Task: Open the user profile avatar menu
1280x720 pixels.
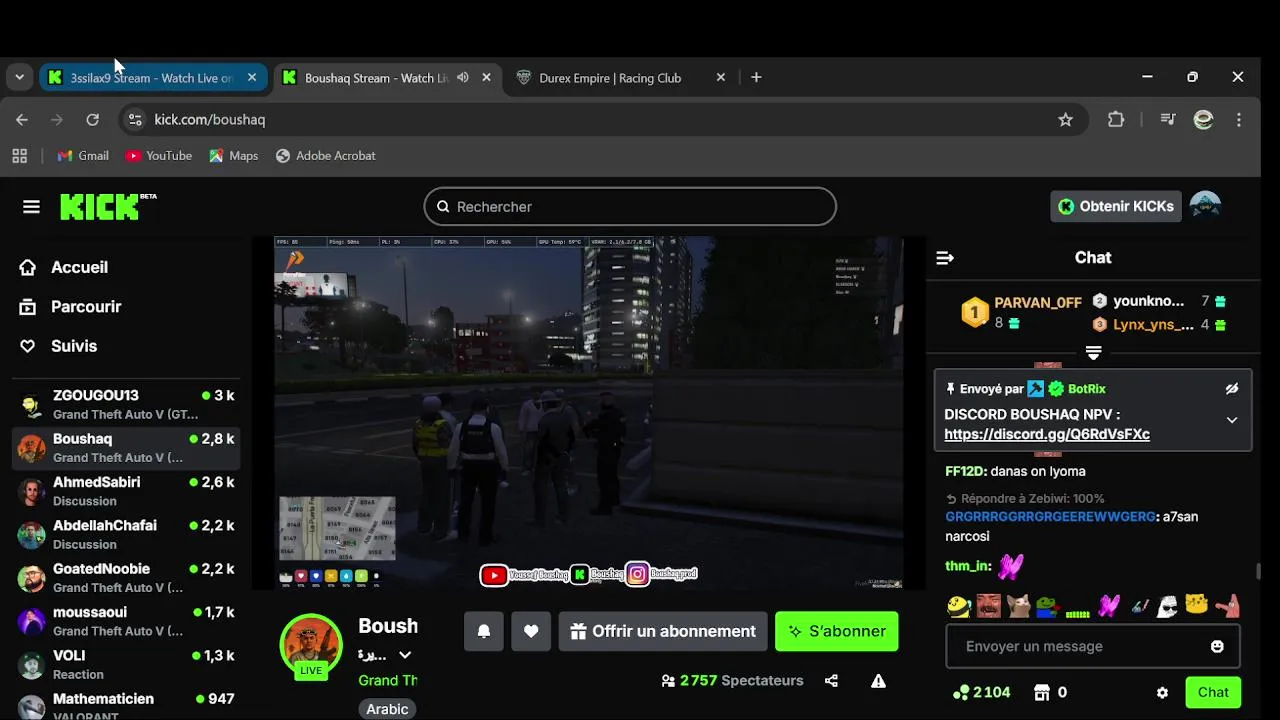Action: pos(1205,206)
